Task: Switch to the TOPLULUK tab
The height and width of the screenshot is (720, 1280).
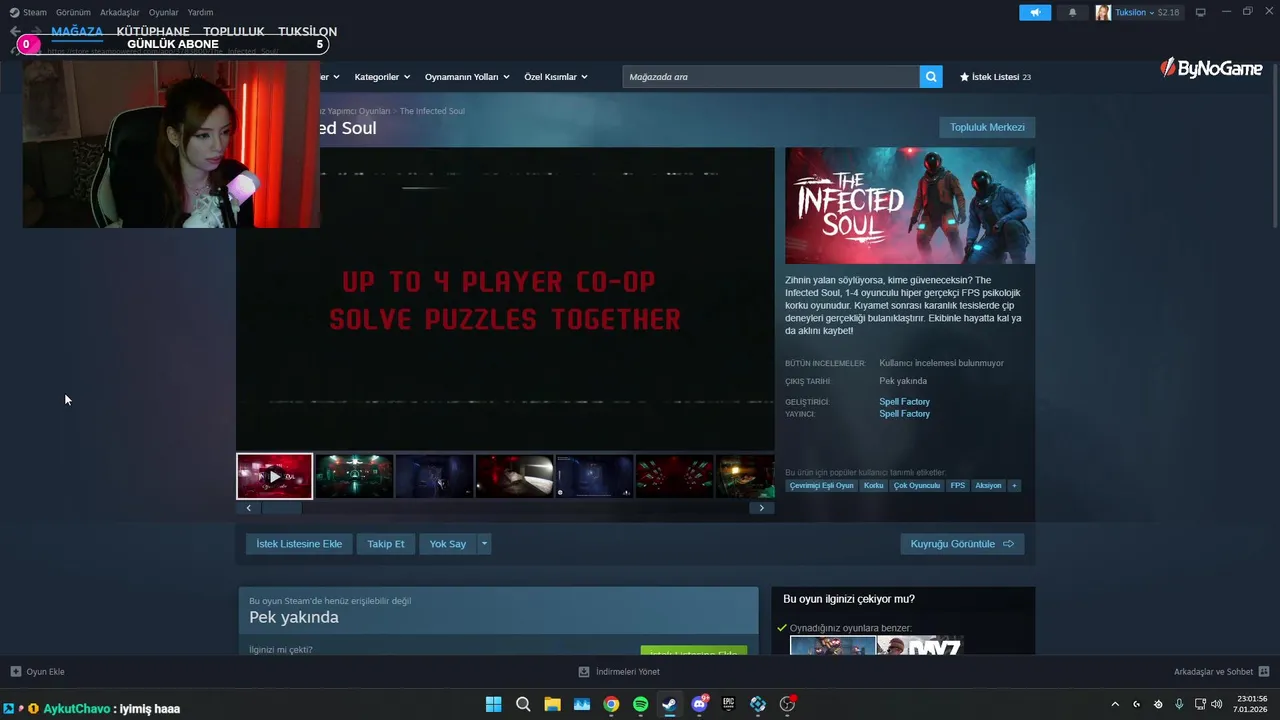Action: pyautogui.click(x=234, y=32)
